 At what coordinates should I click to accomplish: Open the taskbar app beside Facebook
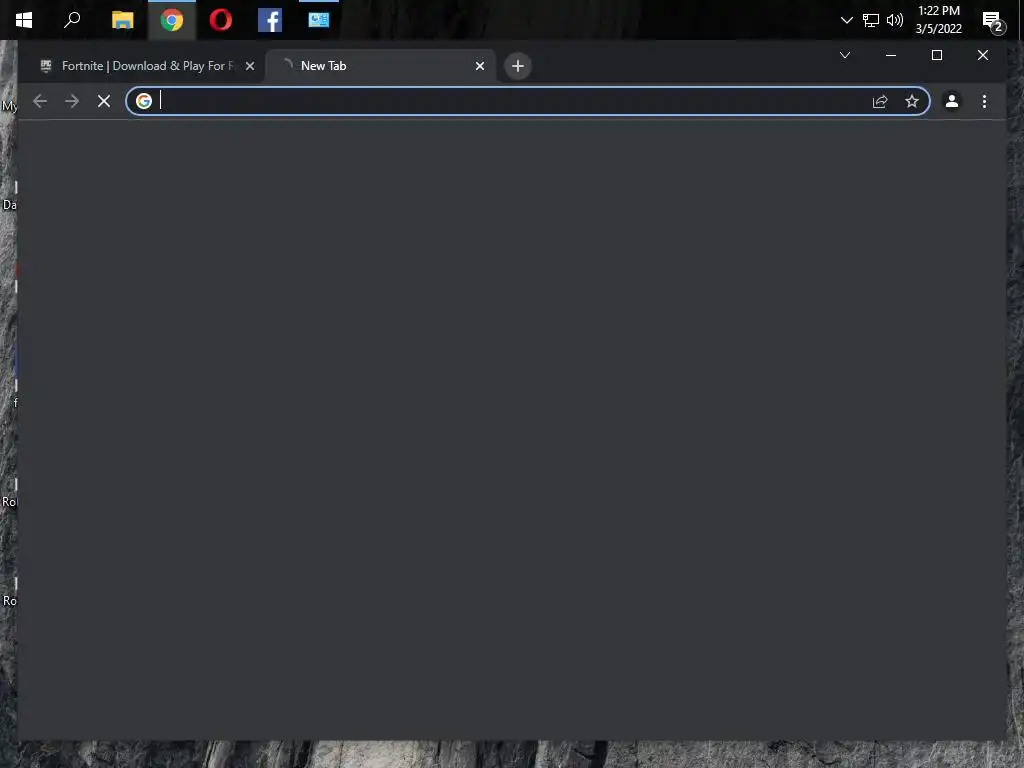[x=319, y=20]
